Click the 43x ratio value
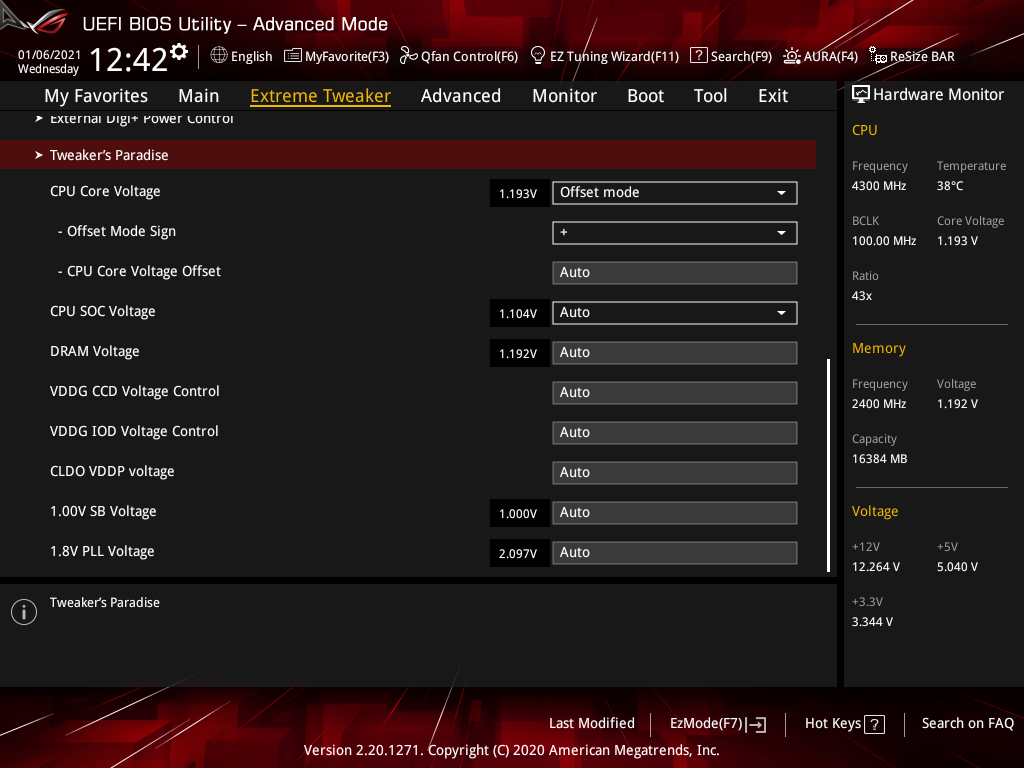1024x768 pixels. tap(862, 295)
